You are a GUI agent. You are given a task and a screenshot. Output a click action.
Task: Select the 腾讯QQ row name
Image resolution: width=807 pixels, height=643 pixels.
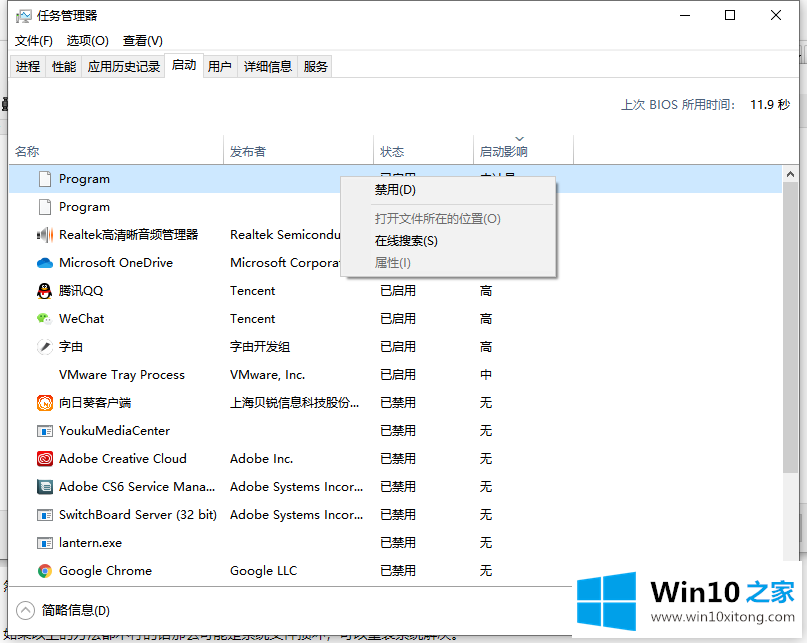(x=81, y=291)
